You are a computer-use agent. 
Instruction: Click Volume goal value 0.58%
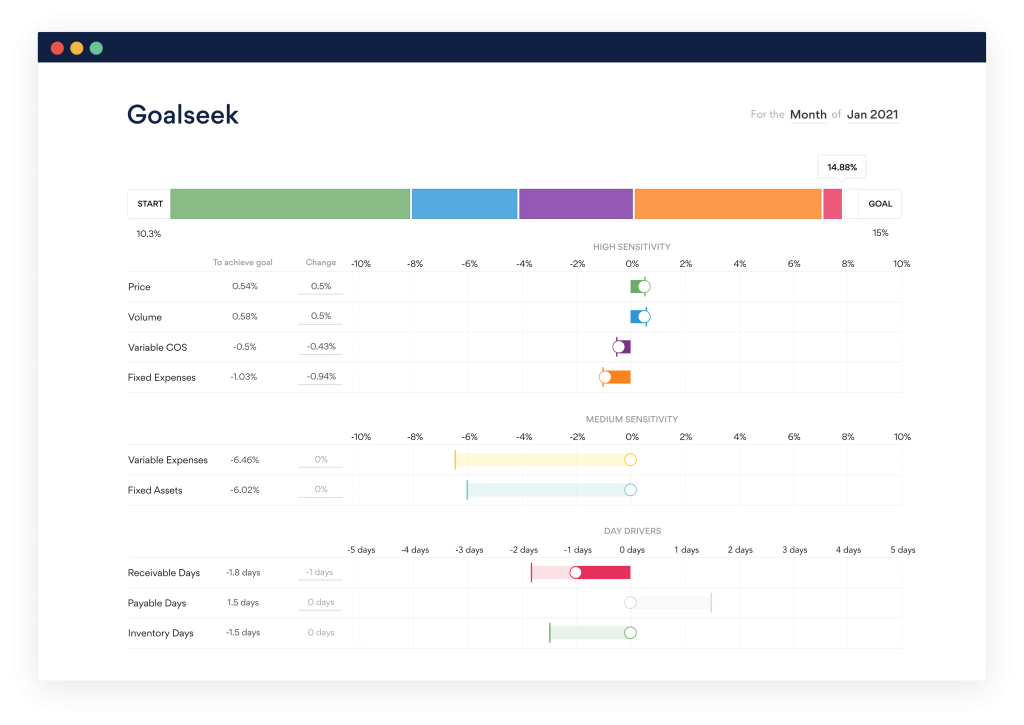[x=245, y=316]
